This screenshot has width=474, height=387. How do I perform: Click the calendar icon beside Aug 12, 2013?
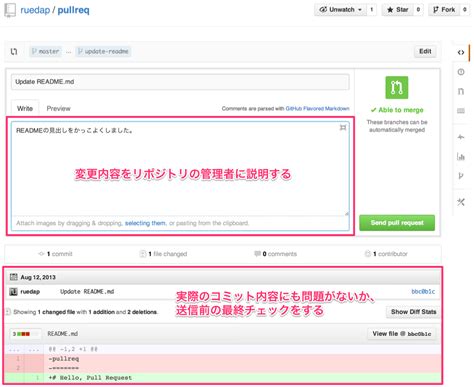(x=14, y=277)
